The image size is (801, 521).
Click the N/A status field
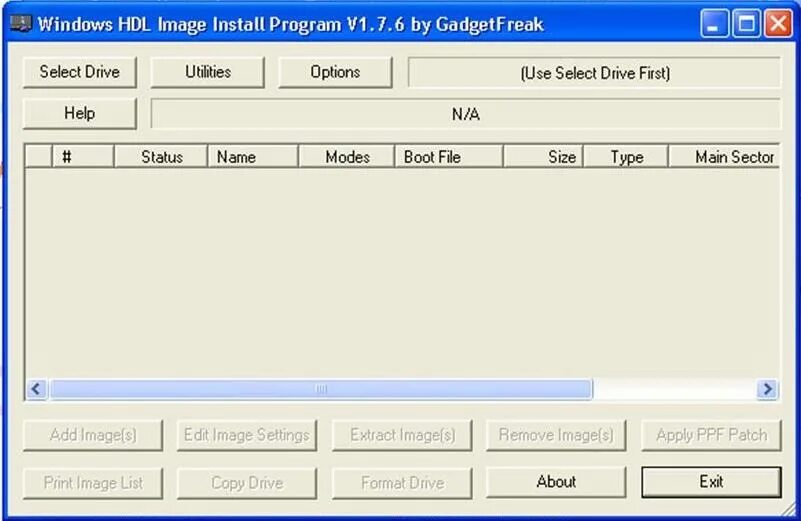coord(465,114)
